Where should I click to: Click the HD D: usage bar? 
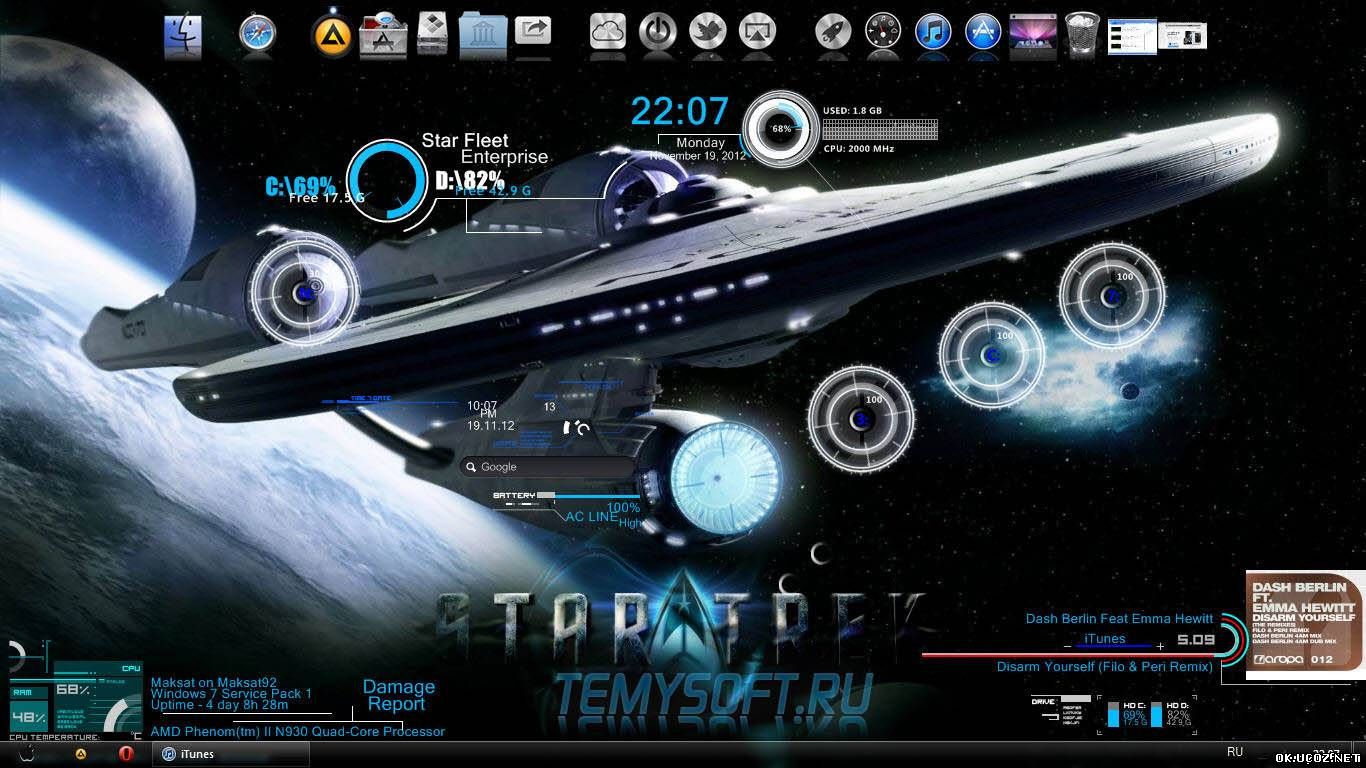click(x=1157, y=714)
